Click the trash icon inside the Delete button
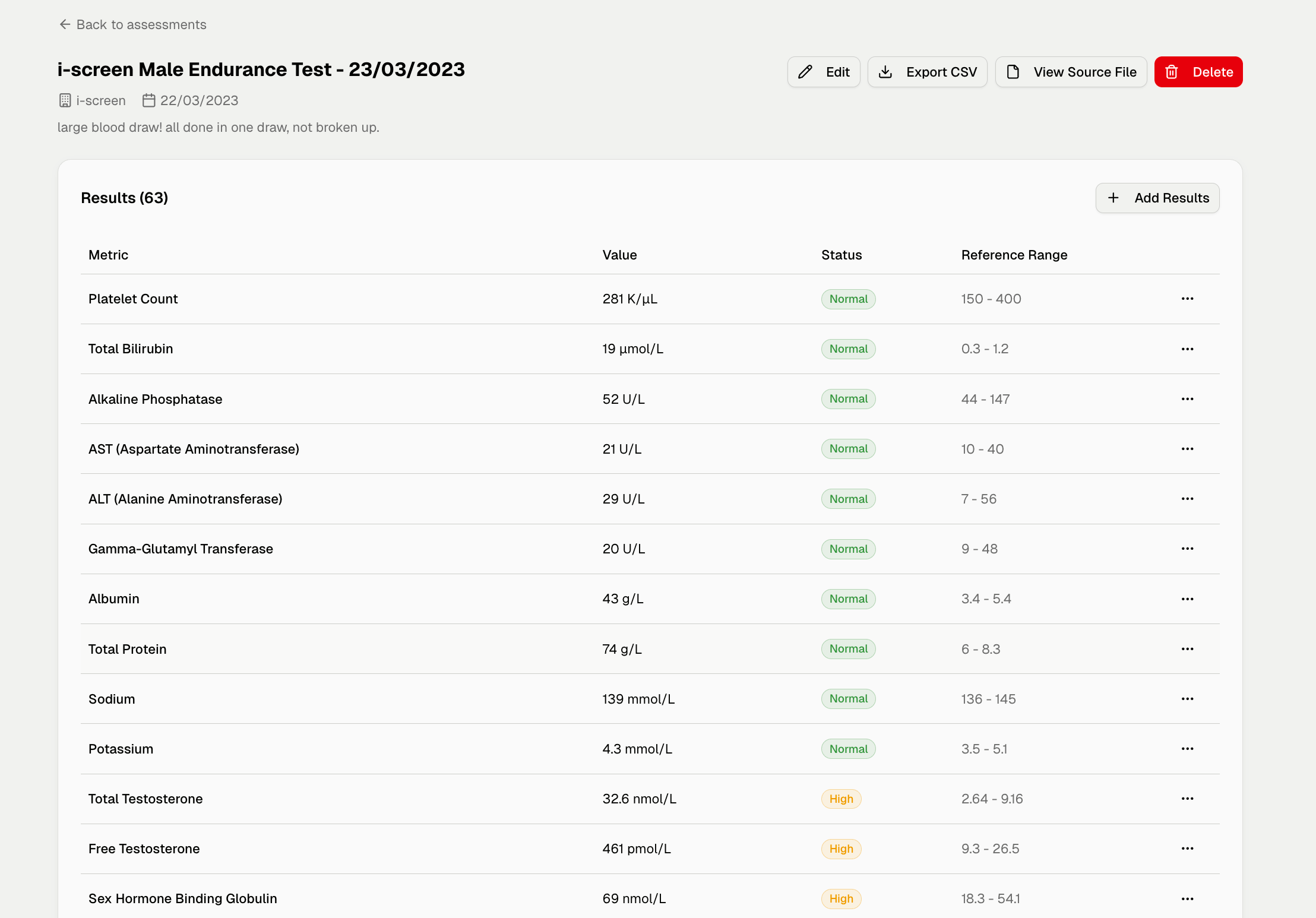 (x=1172, y=71)
